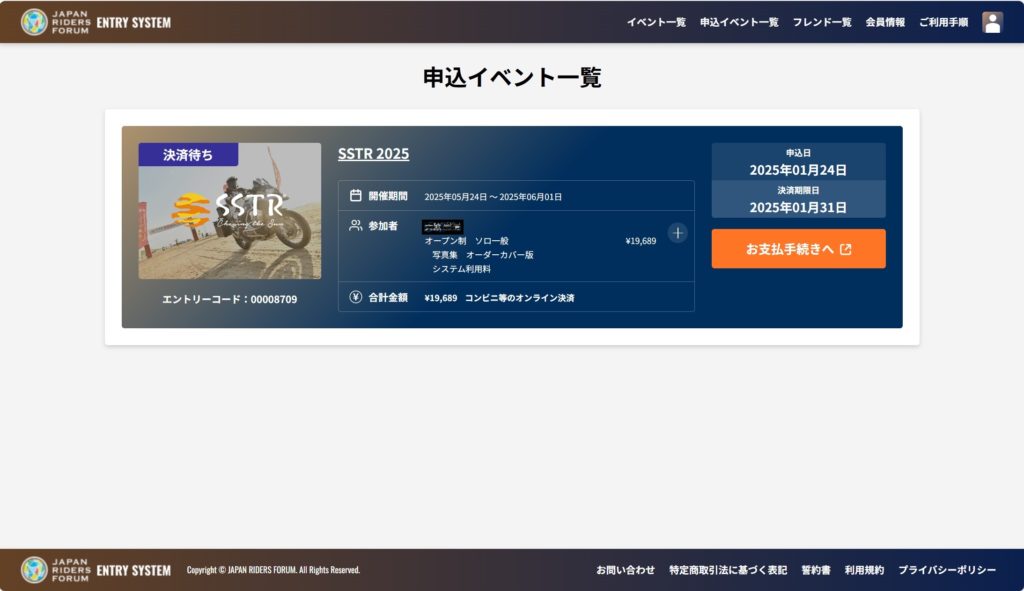Expand participant details with plus button
The image size is (1024, 591).
[x=677, y=233]
